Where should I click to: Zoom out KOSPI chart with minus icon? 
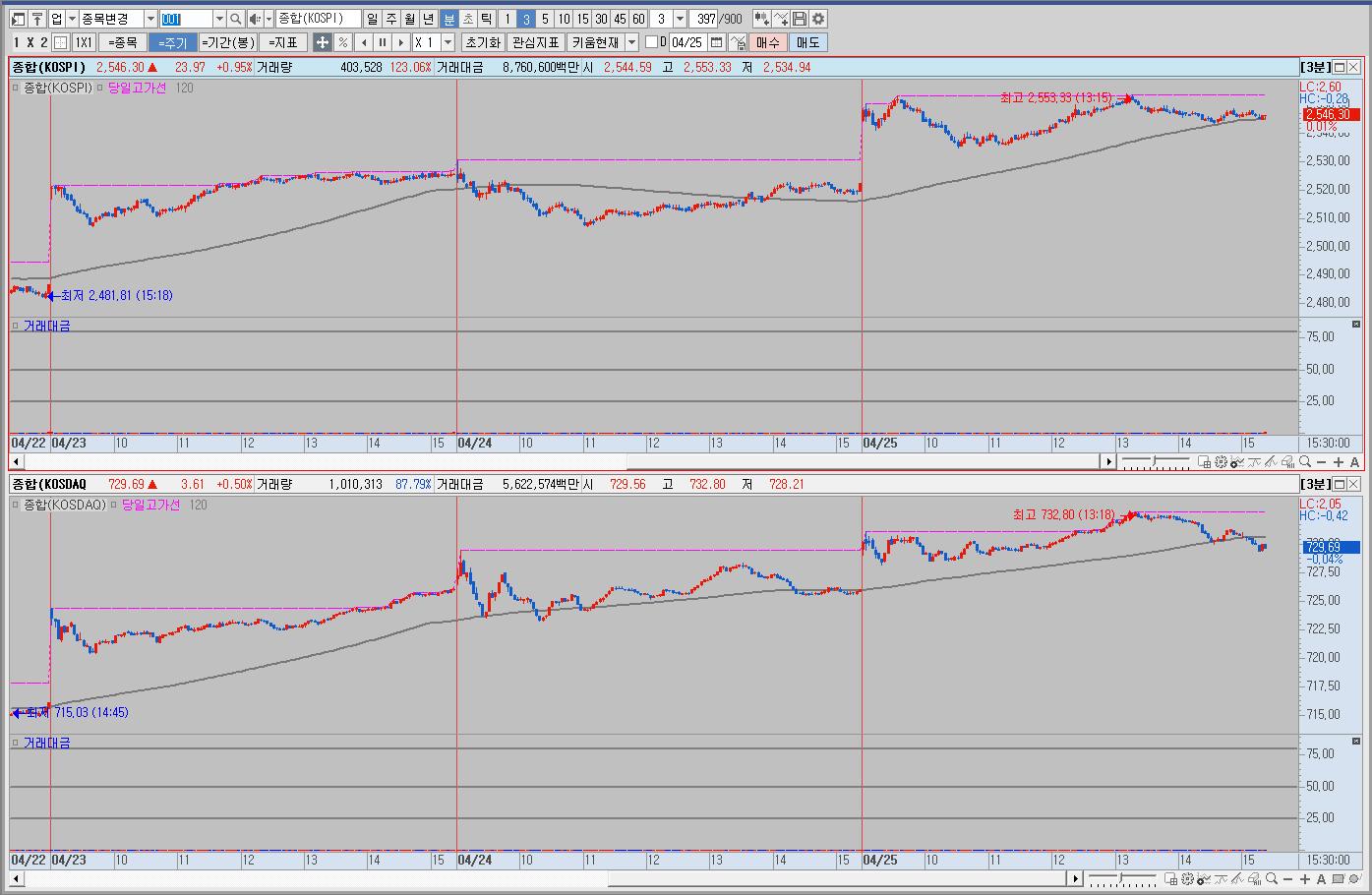1321,461
